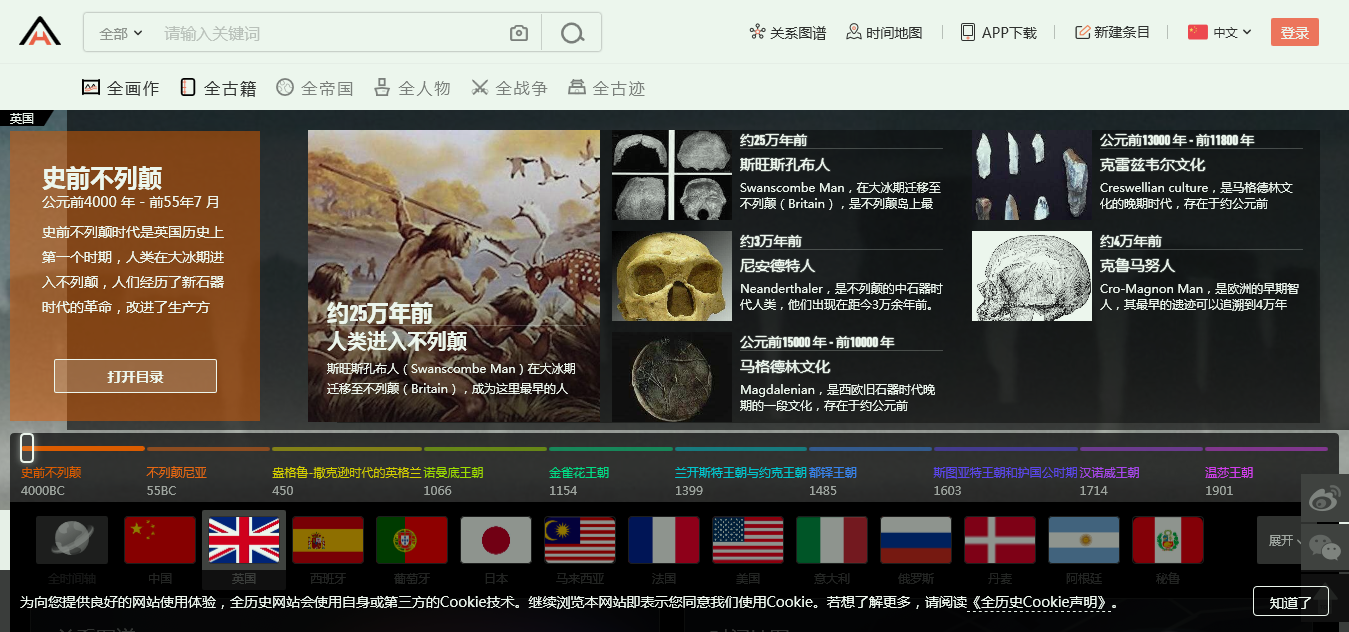Select the Portugal flag icon
Screen dimensions: 1349x632
pyautogui.click(x=412, y=540)
